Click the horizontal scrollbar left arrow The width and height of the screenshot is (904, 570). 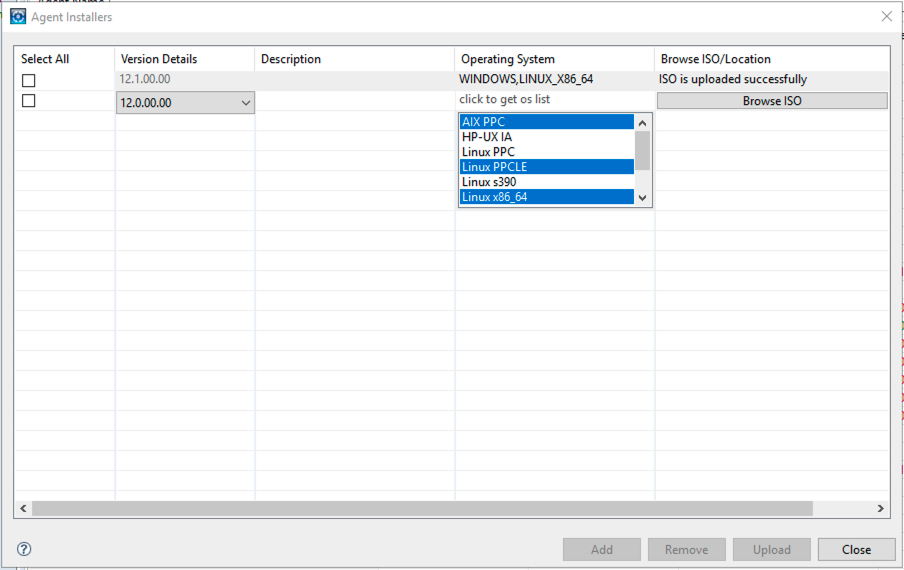point(23,509)
